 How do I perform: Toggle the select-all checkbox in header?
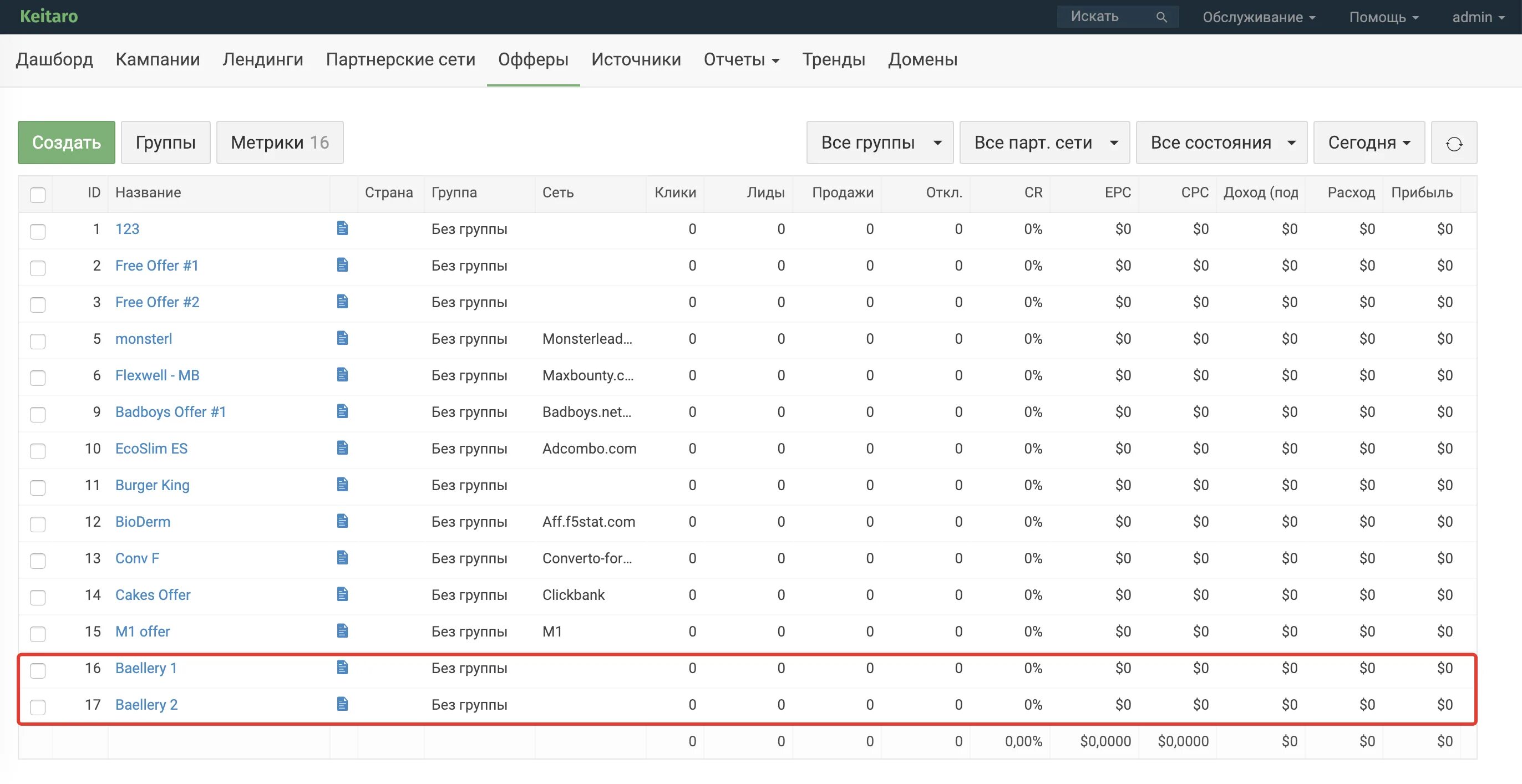click(38, 195)
